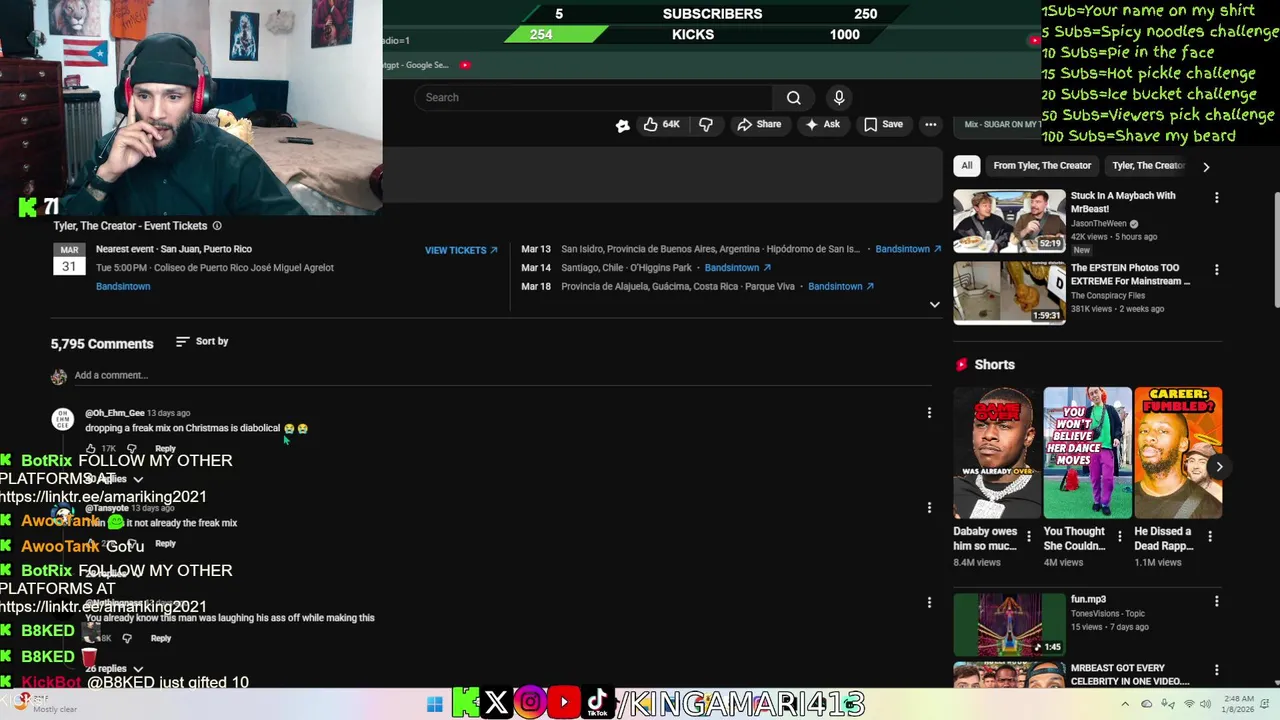This screenshot has width=1280, height=720.
Task: Open Bandsintown link for Santiago, Chile event
Action: pos(738,268)
